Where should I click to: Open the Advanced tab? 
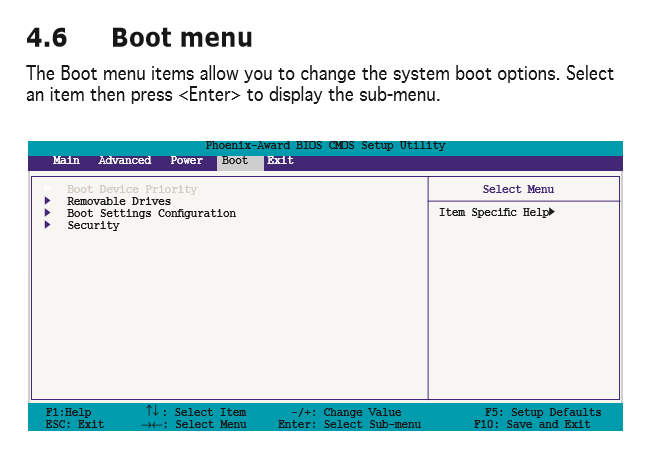(125, 160)
